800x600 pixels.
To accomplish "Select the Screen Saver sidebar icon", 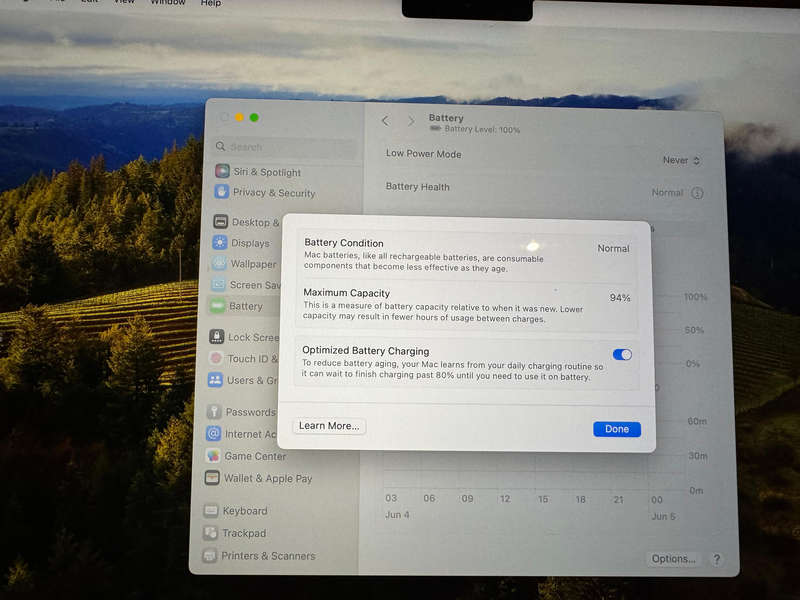I will tap(218, 284).
